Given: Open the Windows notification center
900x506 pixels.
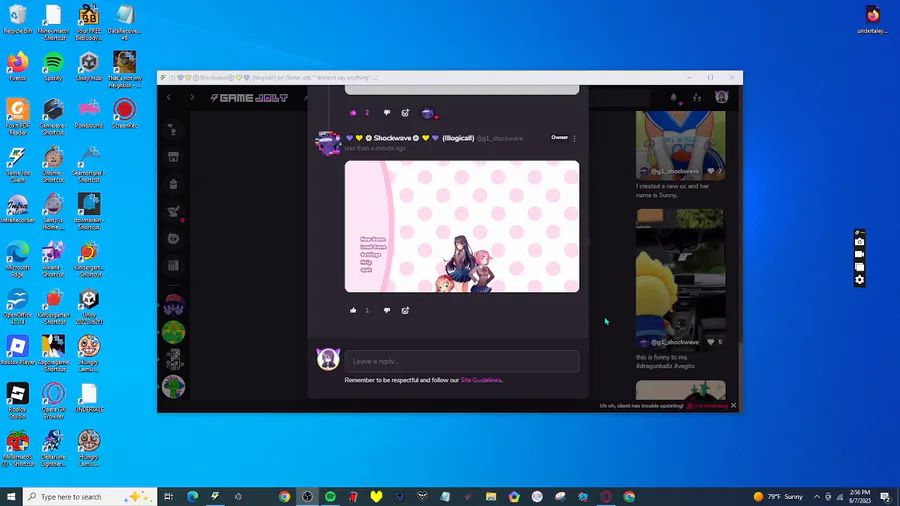Looking at the screenshot, I should coord(886,497).
